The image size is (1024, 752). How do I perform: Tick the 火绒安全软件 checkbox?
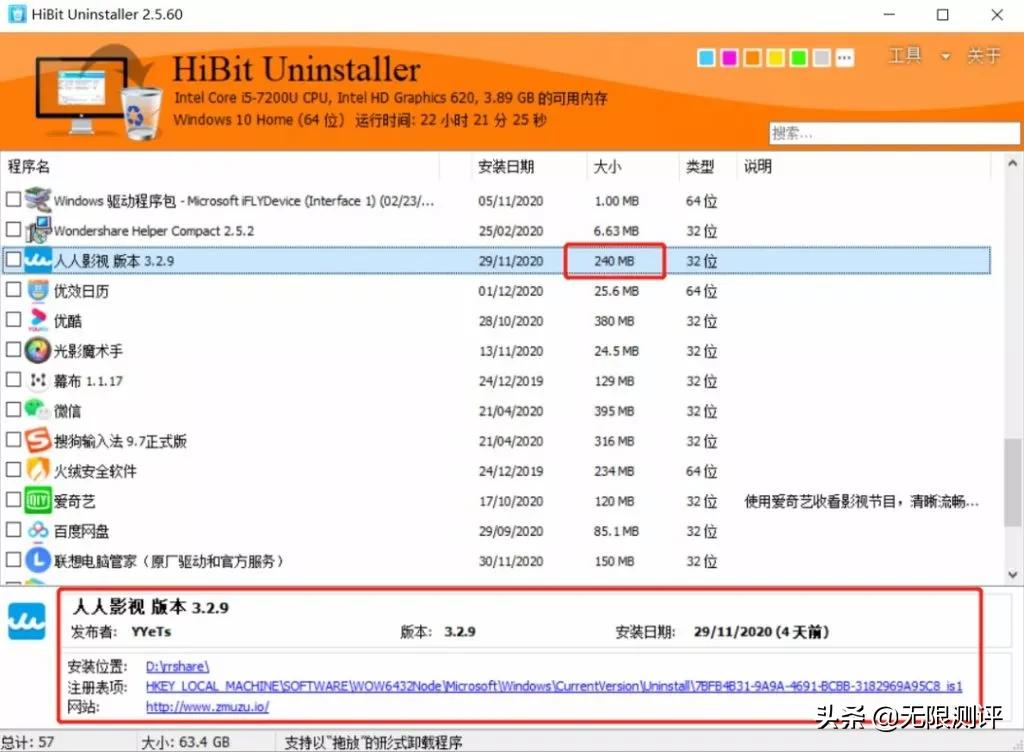13,469
